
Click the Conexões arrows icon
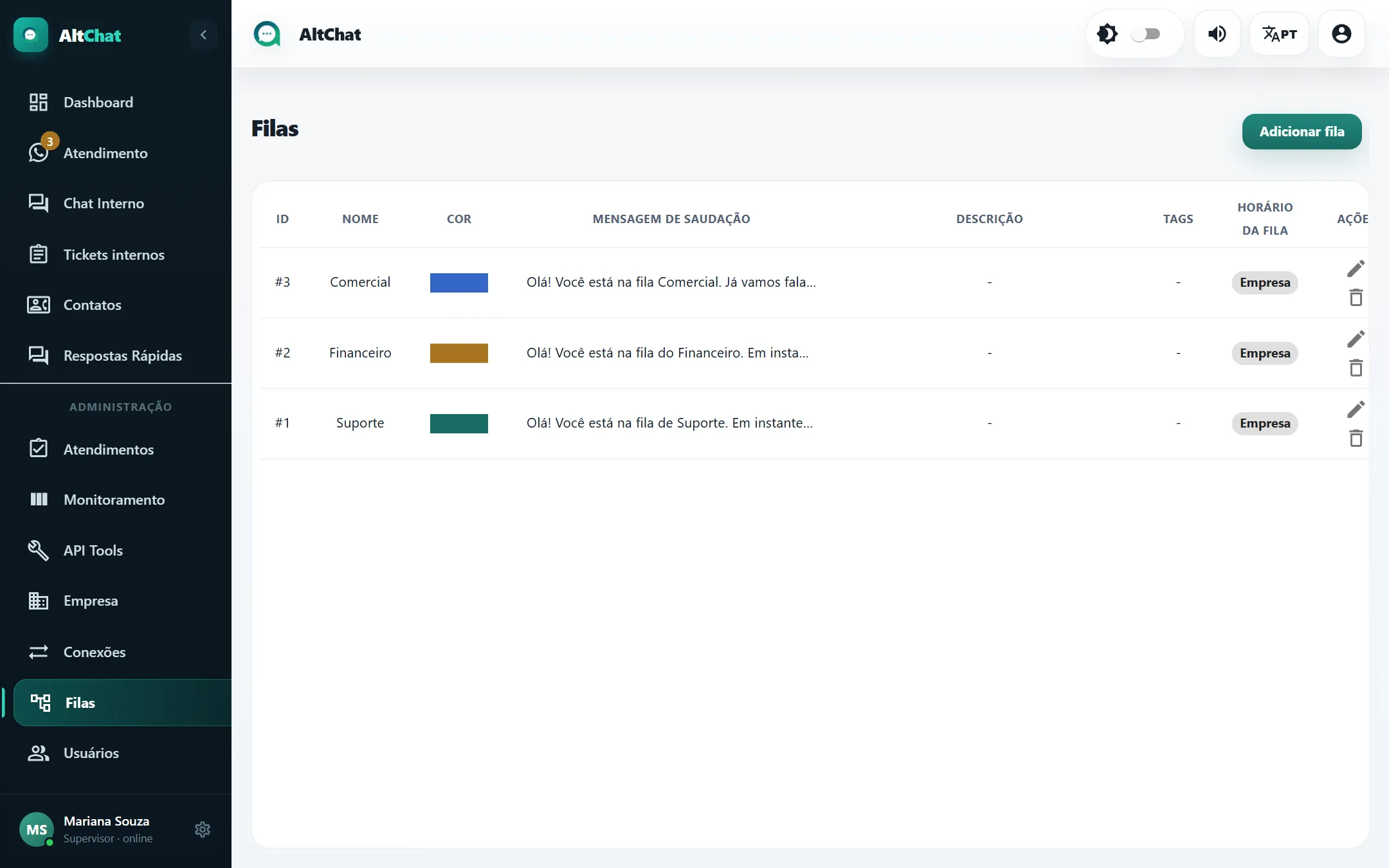39,652
